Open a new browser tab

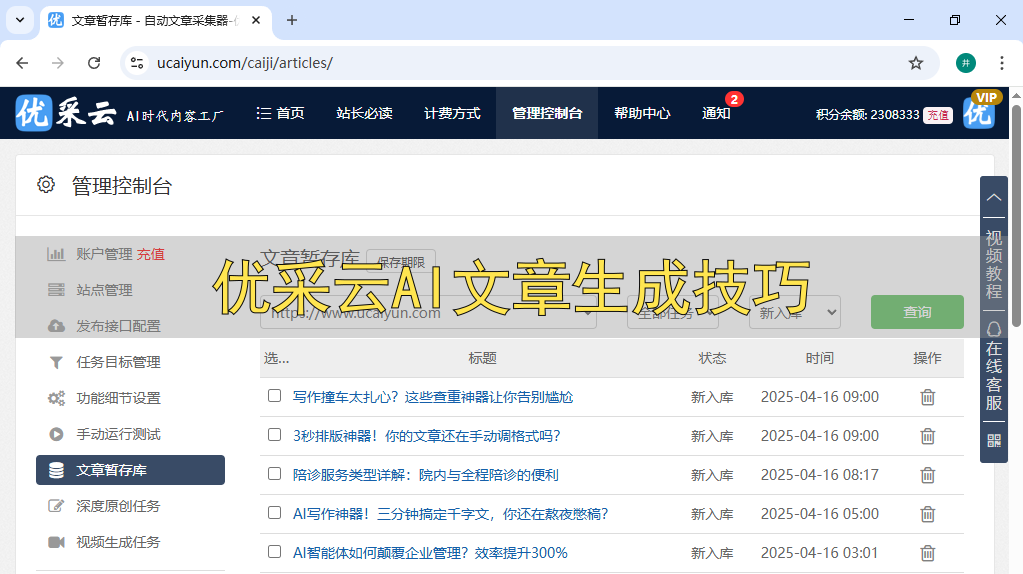pyautogui.click(x=292, y=20)
